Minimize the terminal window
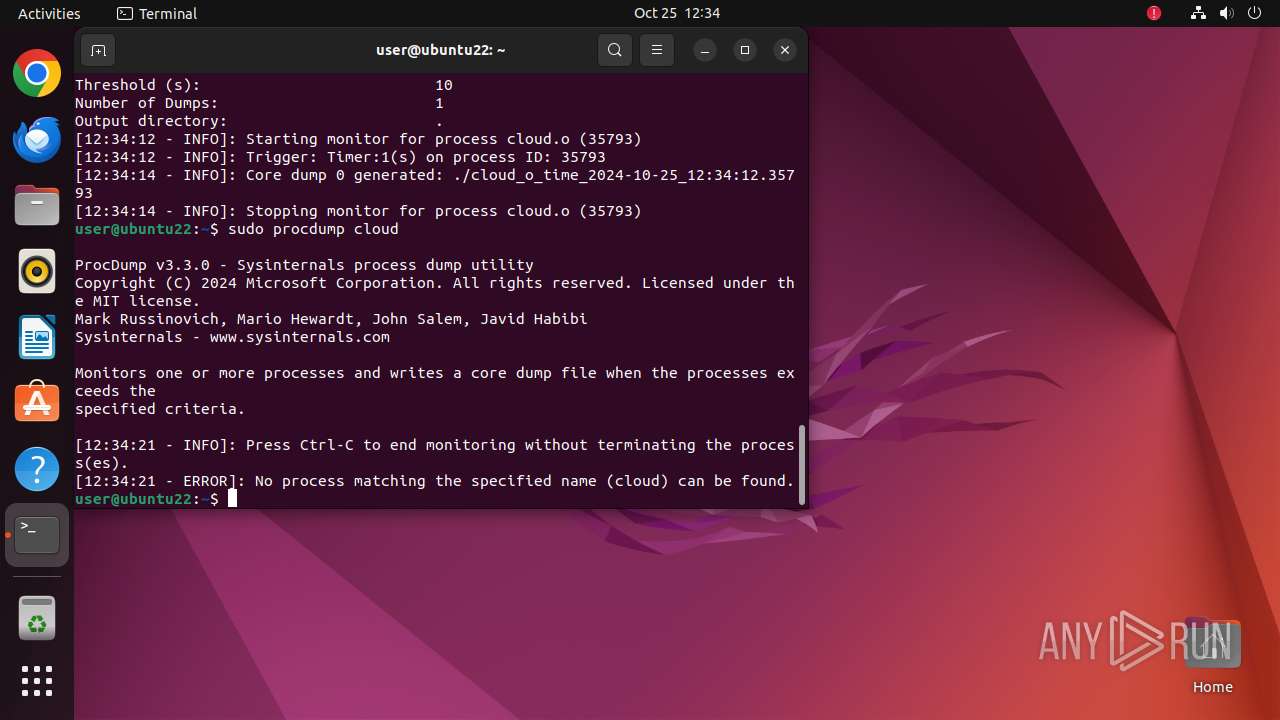 [705, 50]
